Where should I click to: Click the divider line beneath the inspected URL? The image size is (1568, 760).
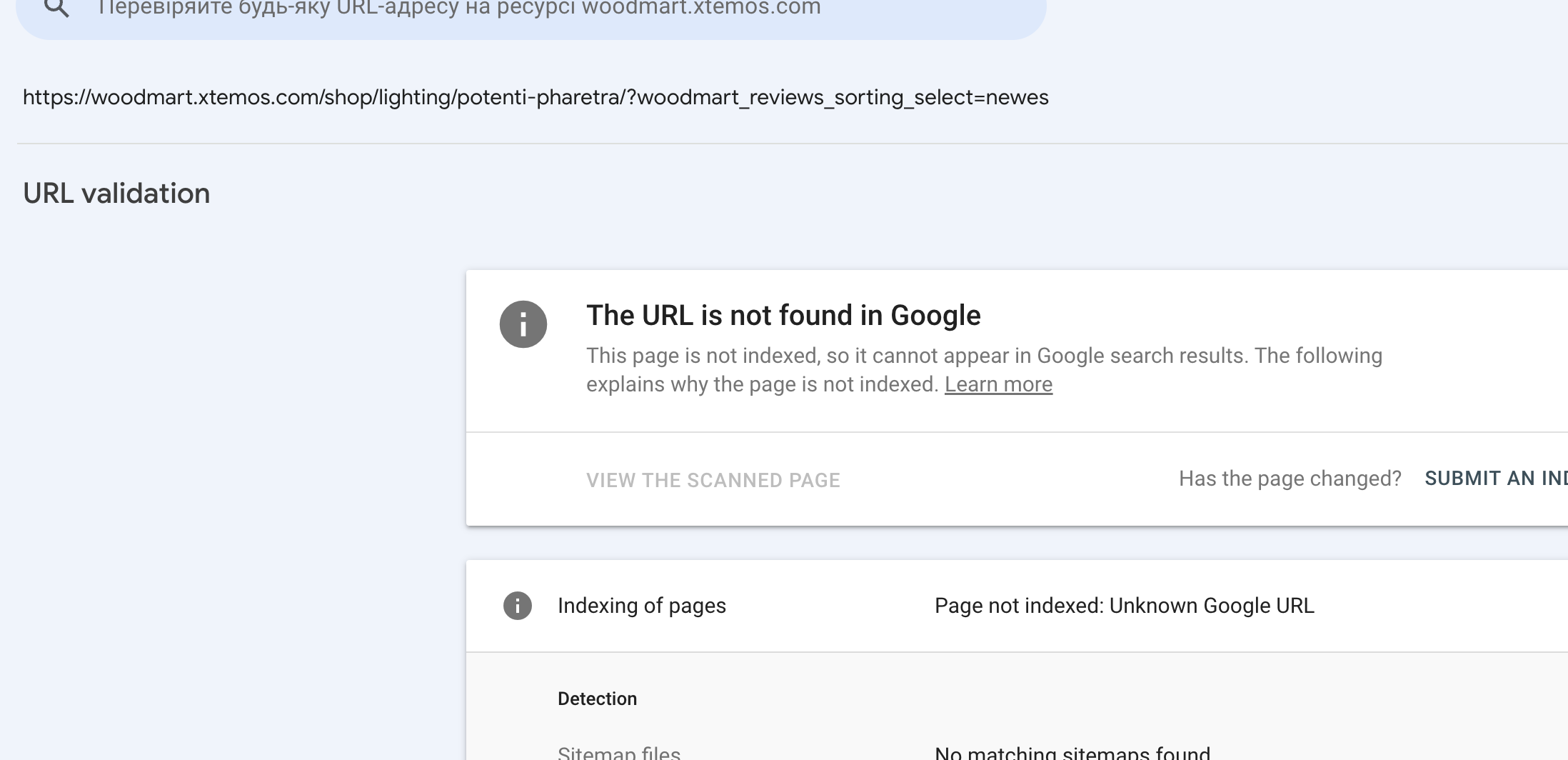point(785,144)
